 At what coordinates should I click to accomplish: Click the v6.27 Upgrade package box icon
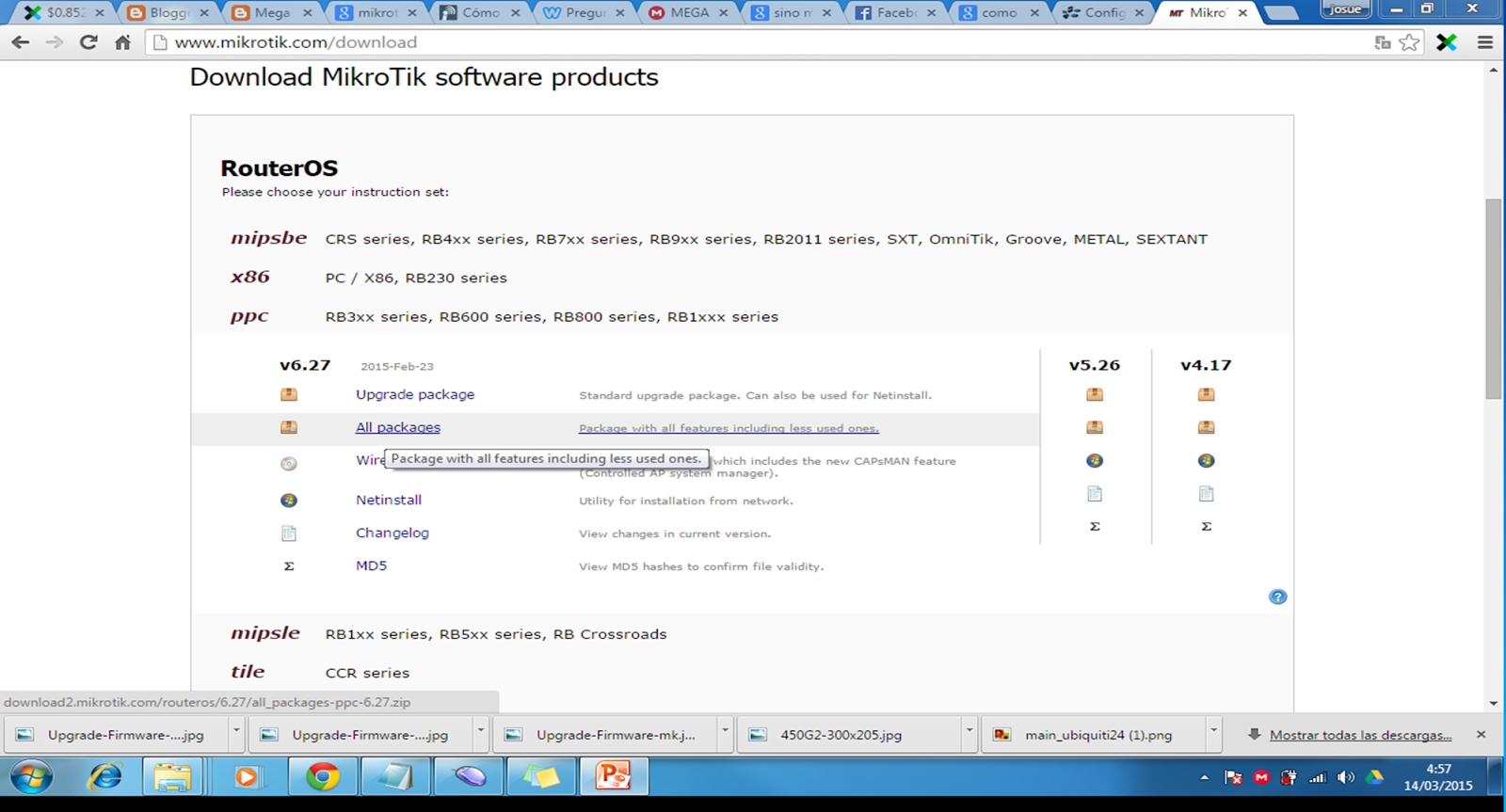tap(289, 394)
